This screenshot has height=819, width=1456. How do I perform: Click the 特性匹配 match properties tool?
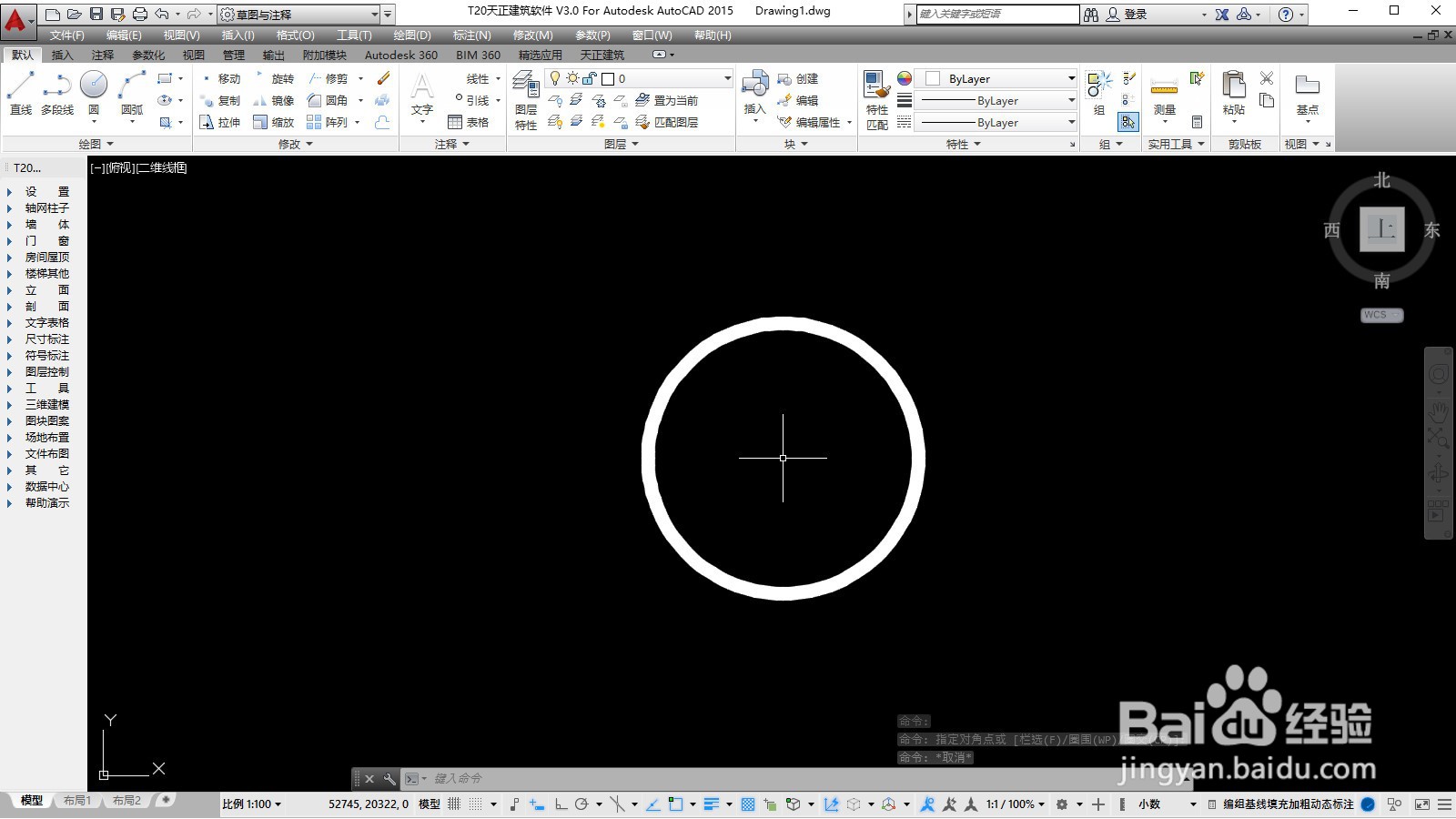point(876,100)
